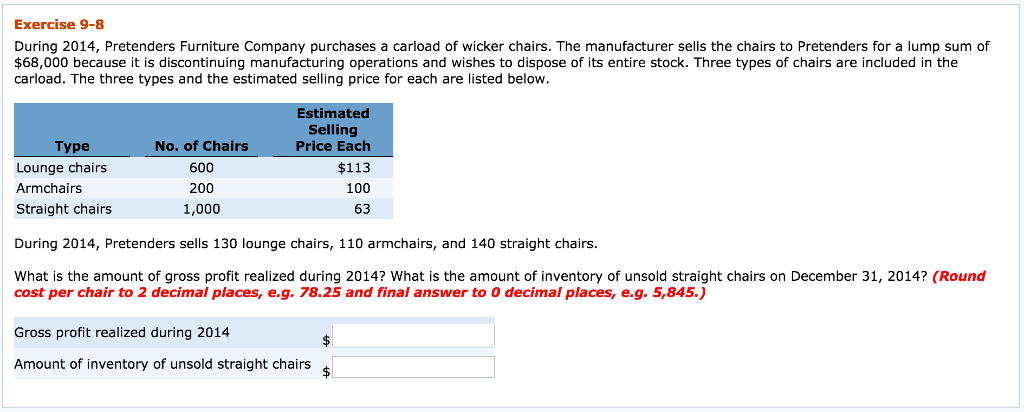
Task: Click the Straight chairs row label
Action: point(64,210)
